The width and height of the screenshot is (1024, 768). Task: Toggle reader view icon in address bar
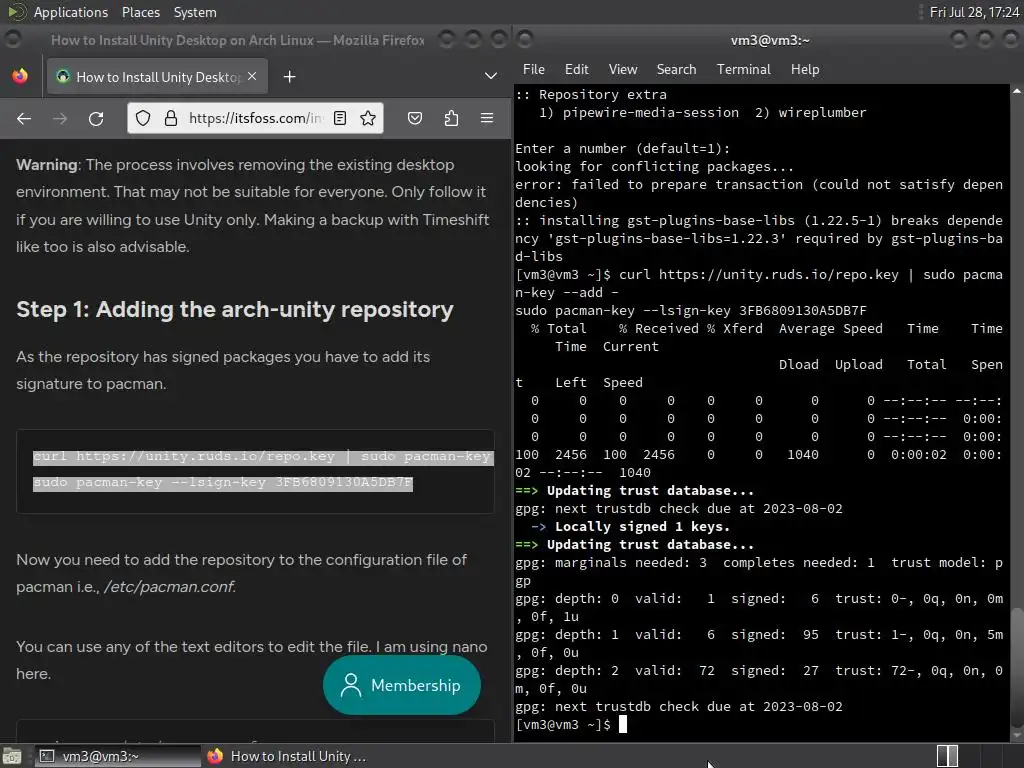pyautogui.click(x=340, y=118)
